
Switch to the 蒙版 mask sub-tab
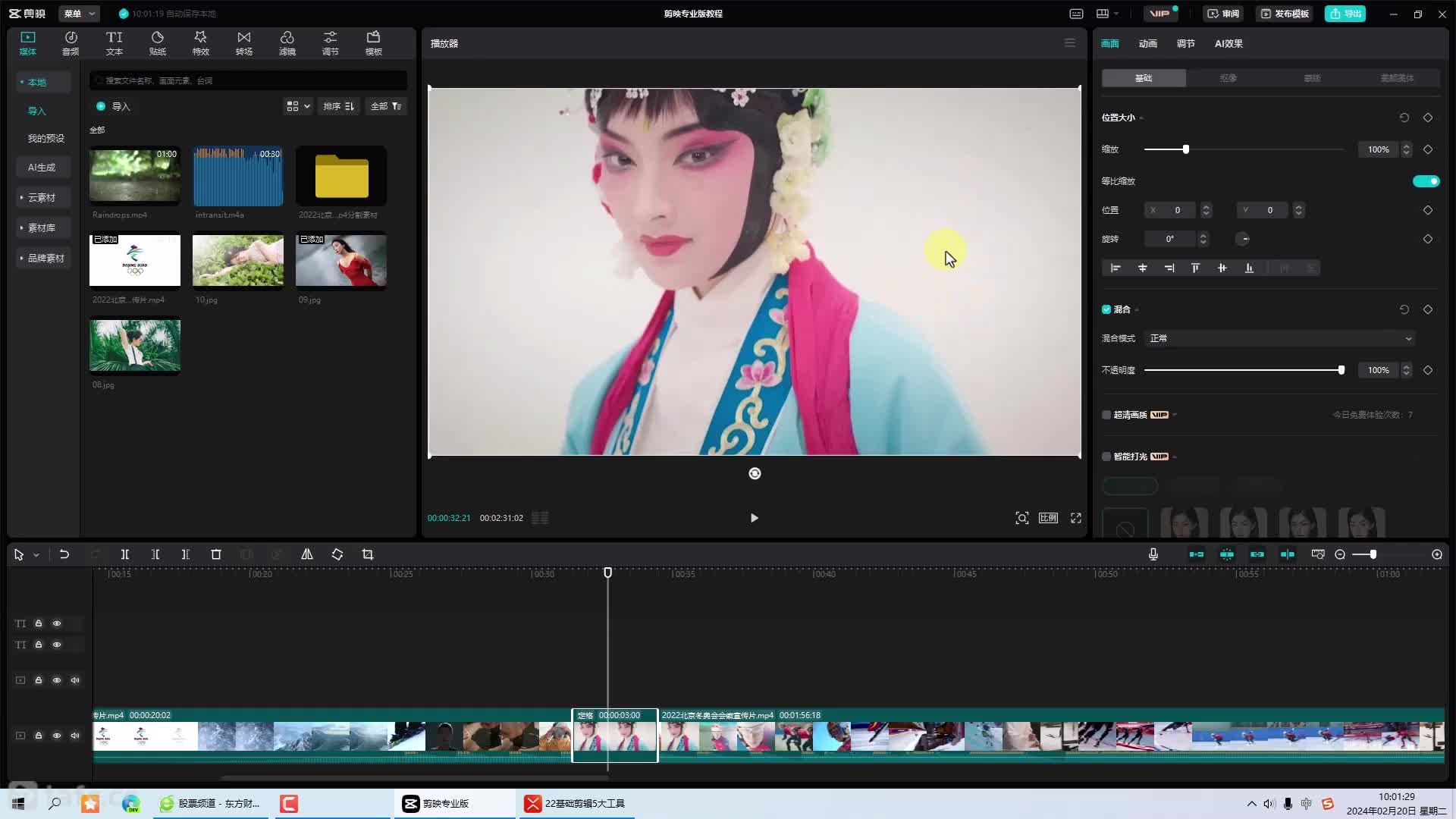pyautogui.click(x=1312, y=78)
